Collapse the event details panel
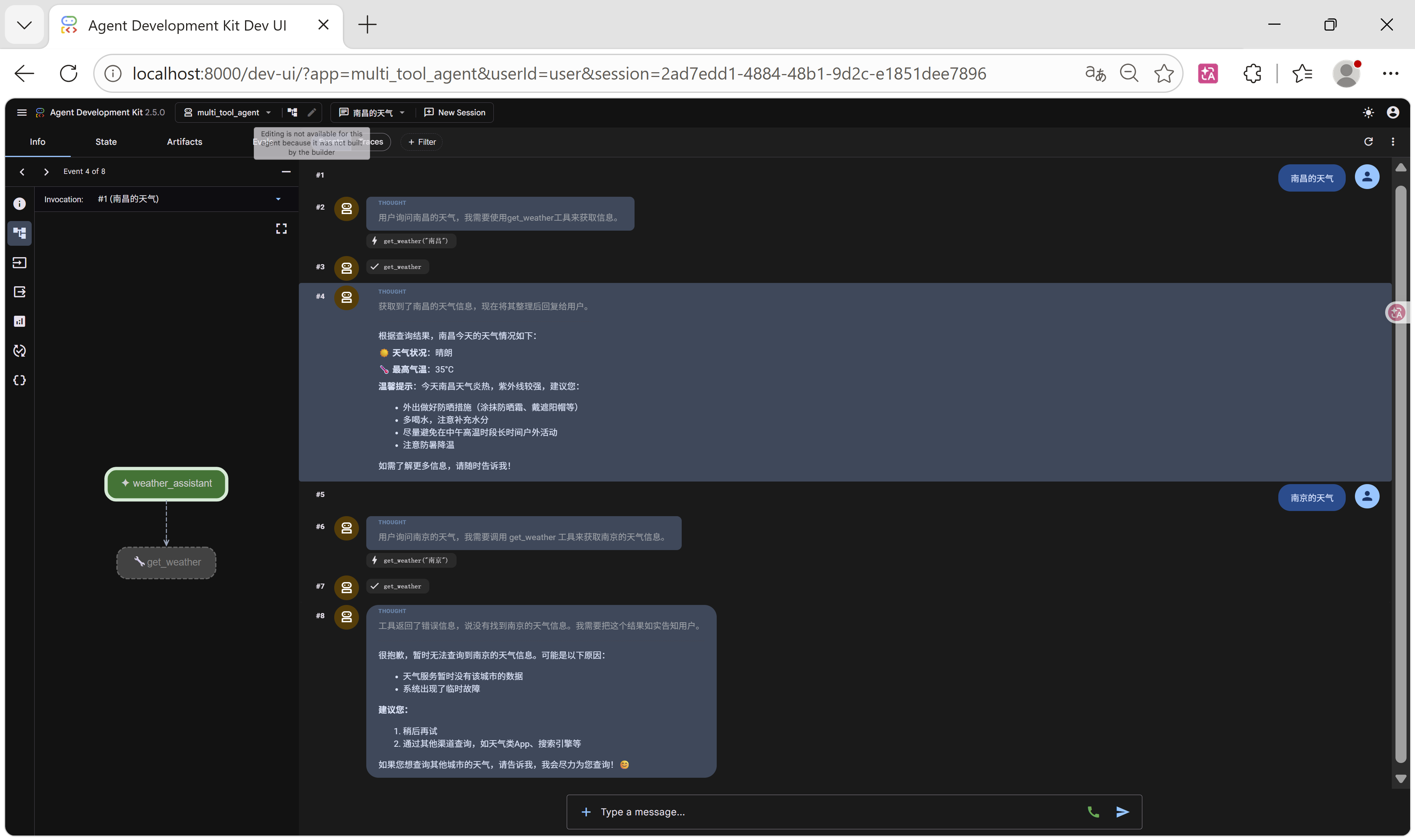Screen dimensions: 1415x840 point(286,172)
